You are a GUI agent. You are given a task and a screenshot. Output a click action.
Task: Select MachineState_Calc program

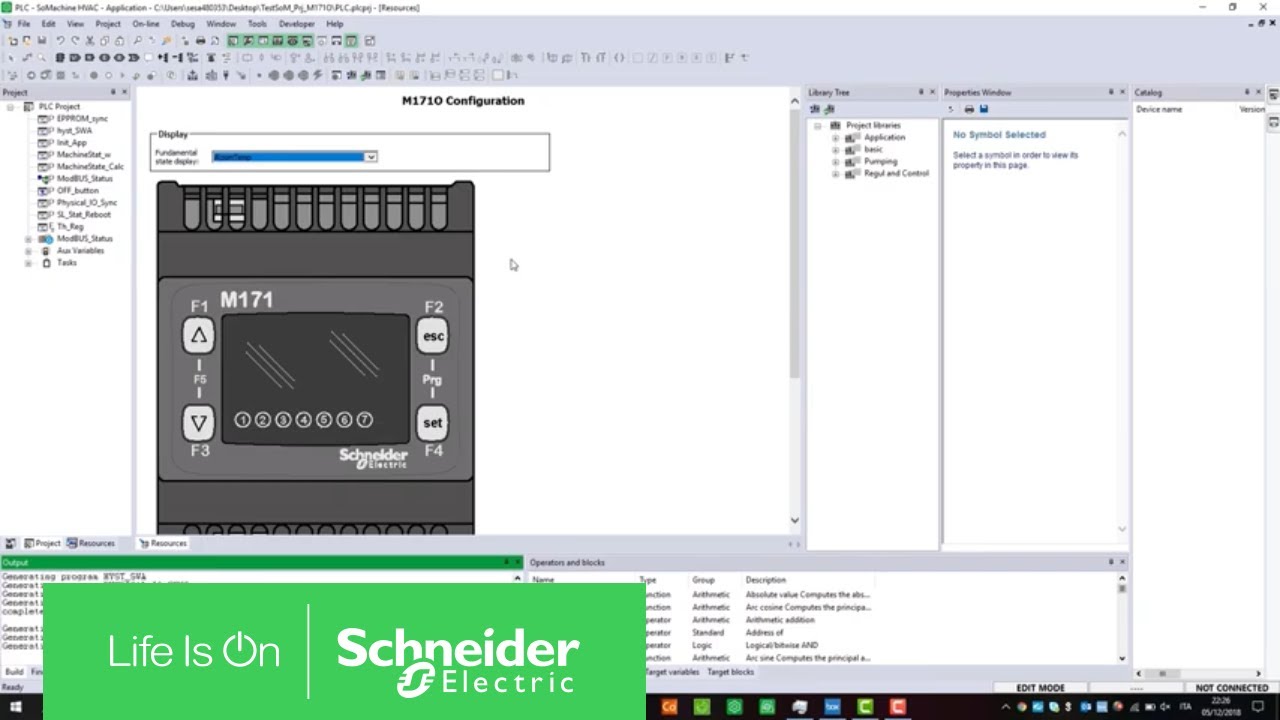click(x=90, y=167)
